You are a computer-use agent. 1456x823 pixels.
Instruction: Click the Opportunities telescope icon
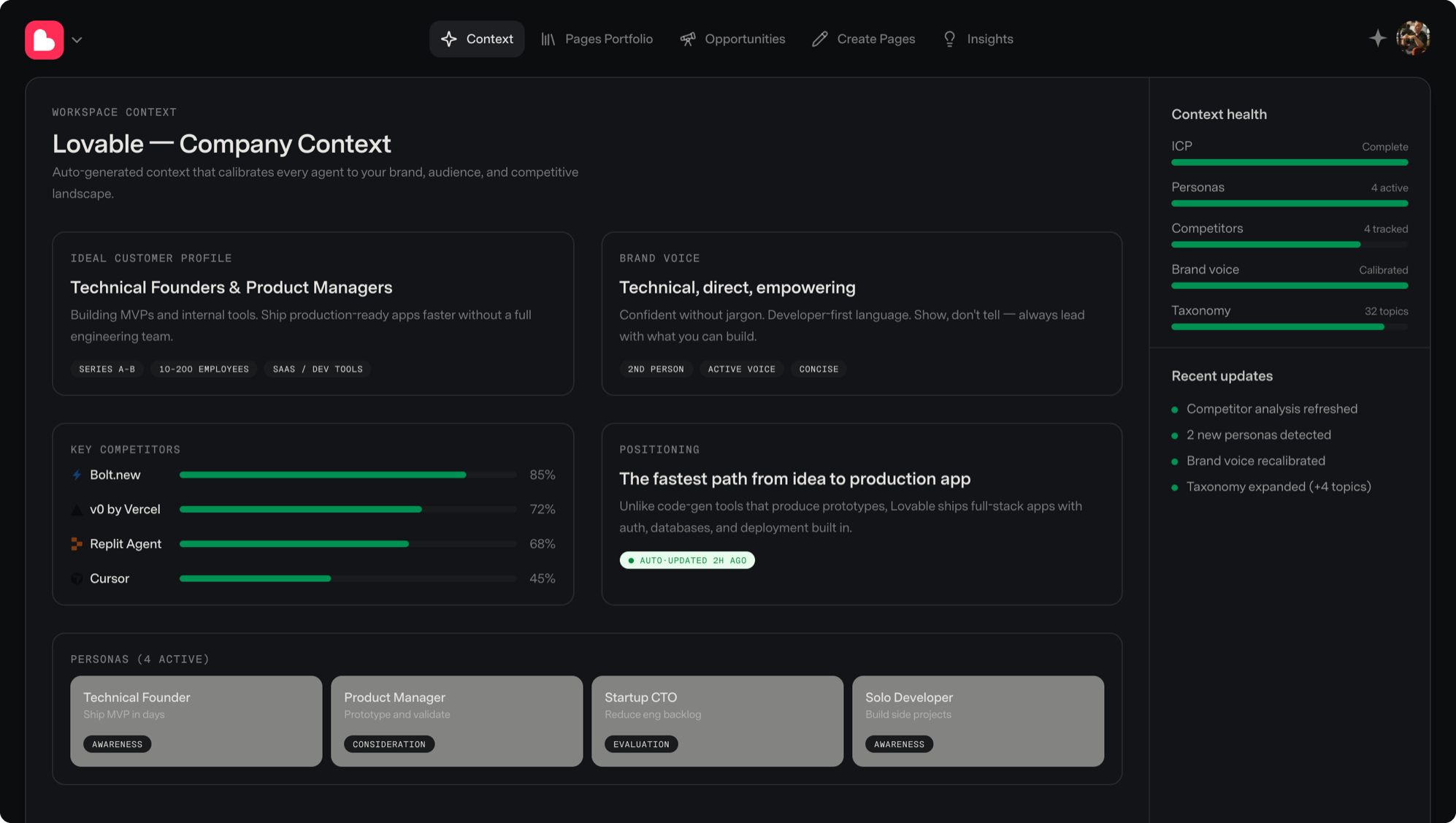(688, 39)
